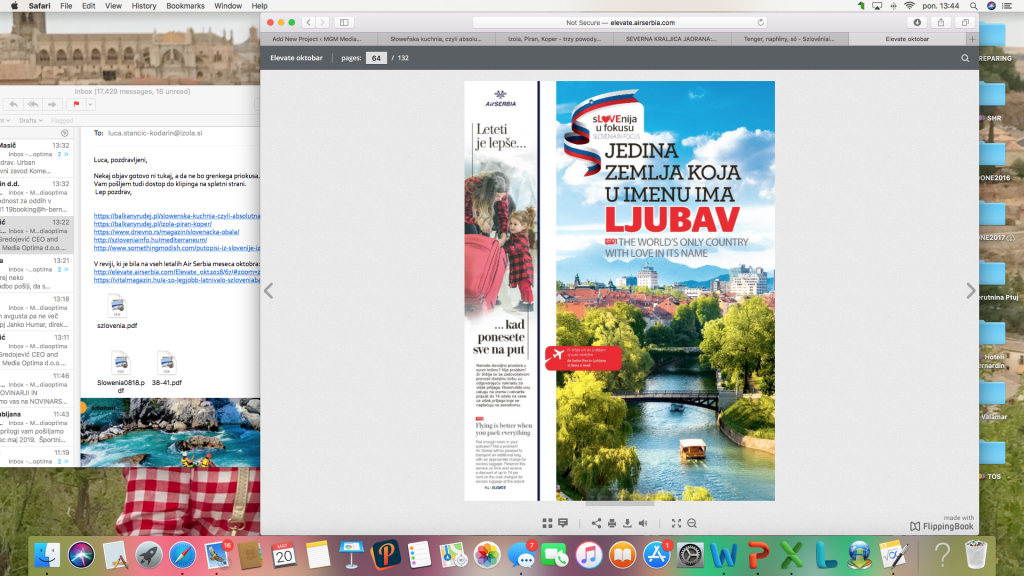1024x576 pixels.
Task: Click Reply All in the Mail window
Action: click(33, 104)
